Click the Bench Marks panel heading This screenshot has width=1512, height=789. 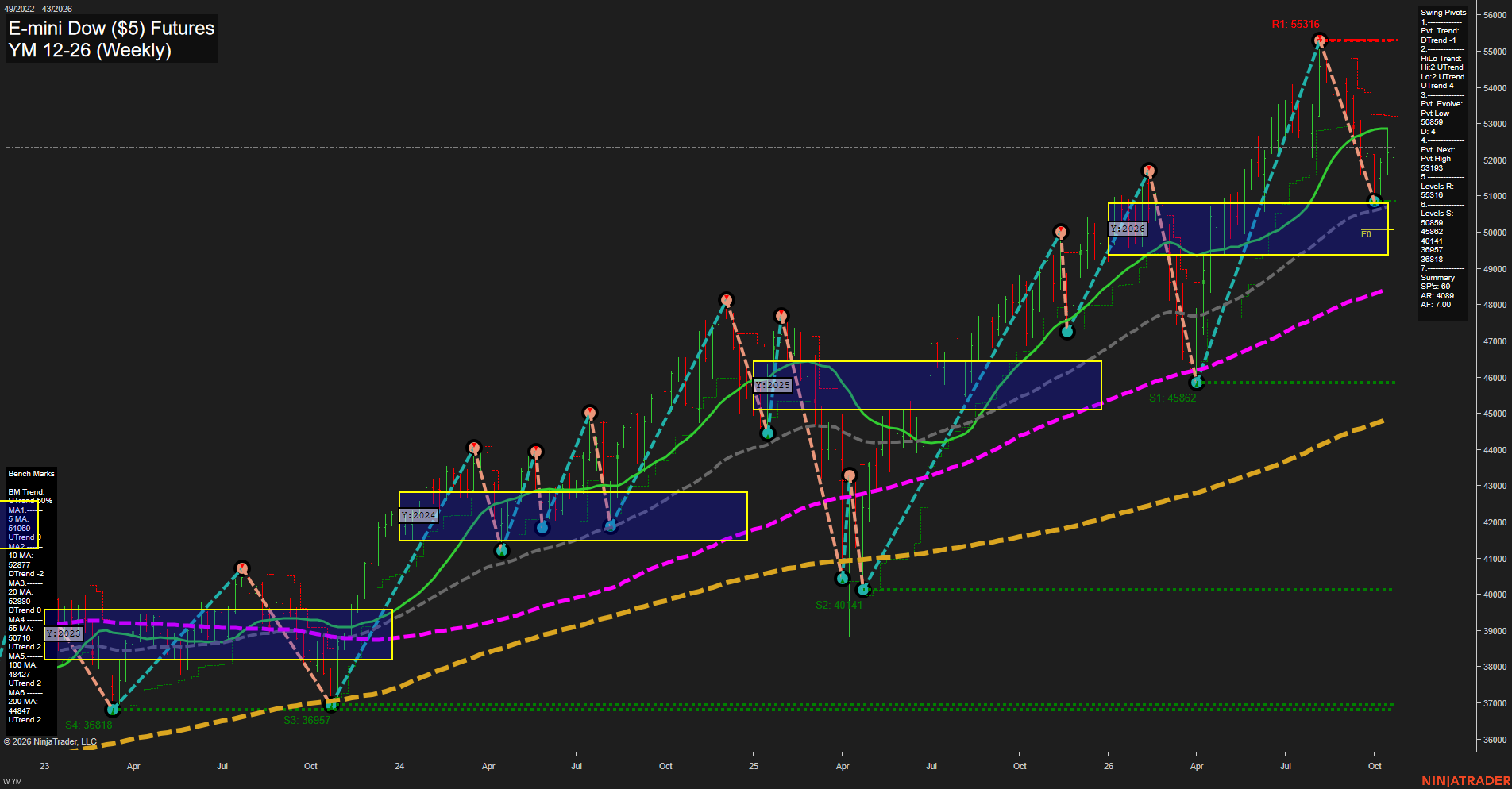[x=32, y=474]
